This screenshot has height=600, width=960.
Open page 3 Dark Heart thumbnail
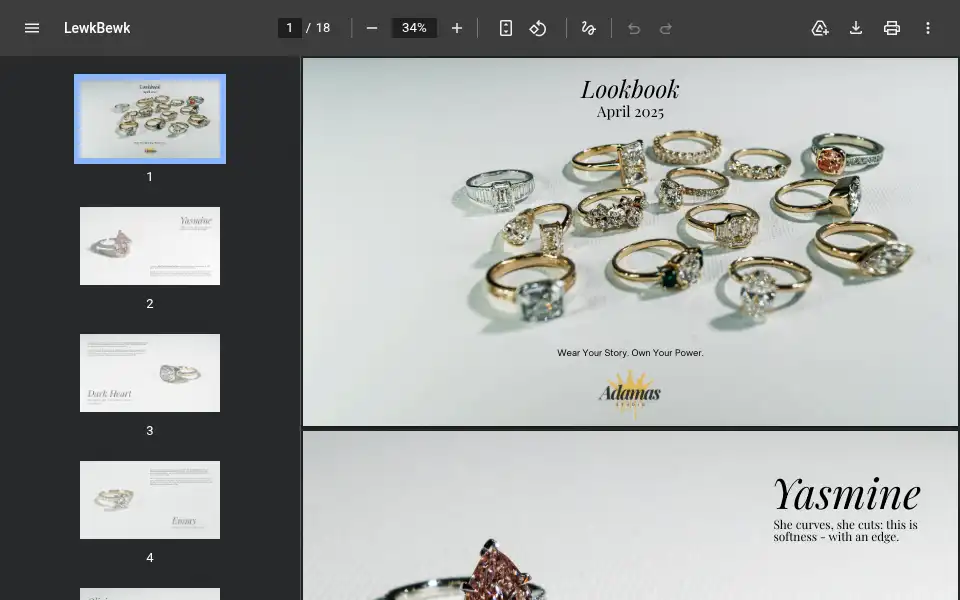150,373
